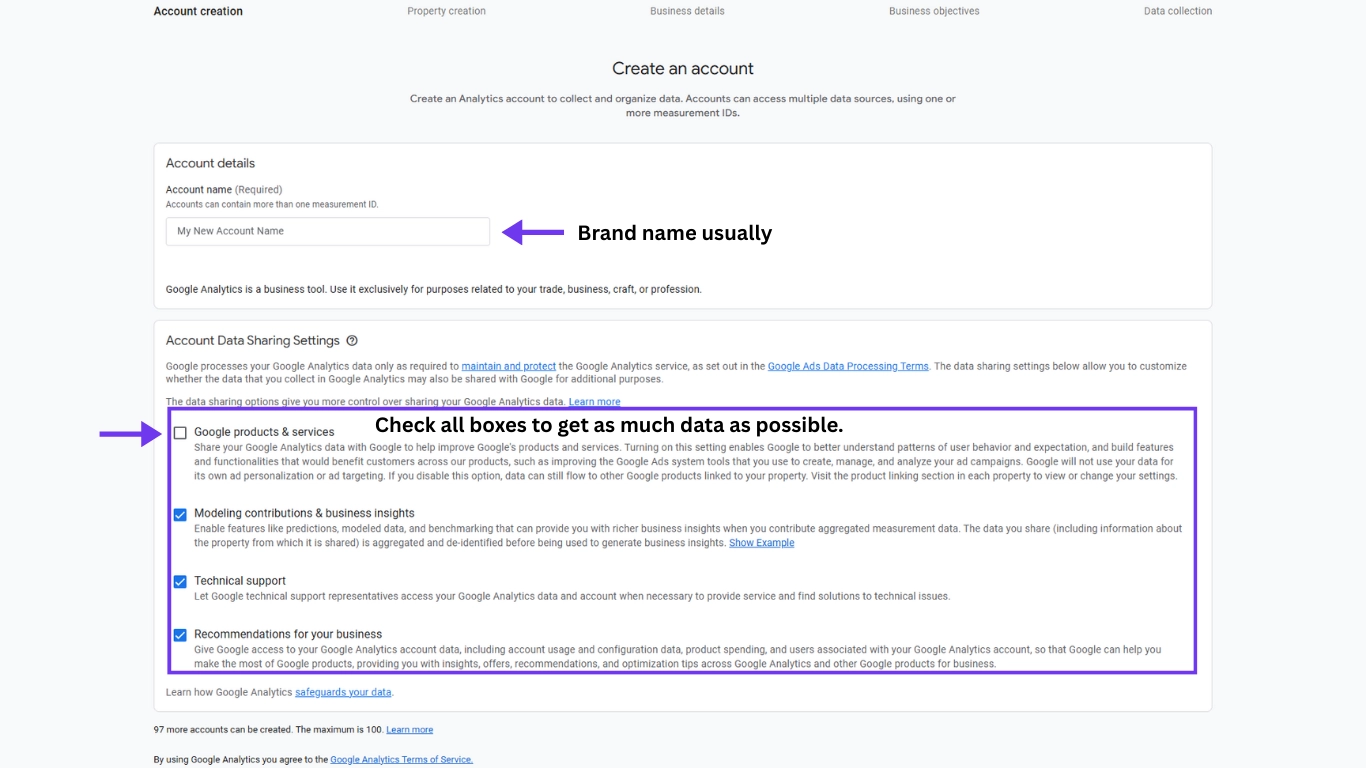Disable the Technical support data sharing option
Viewport: 1366px width, 768px height.
(181, 581)
